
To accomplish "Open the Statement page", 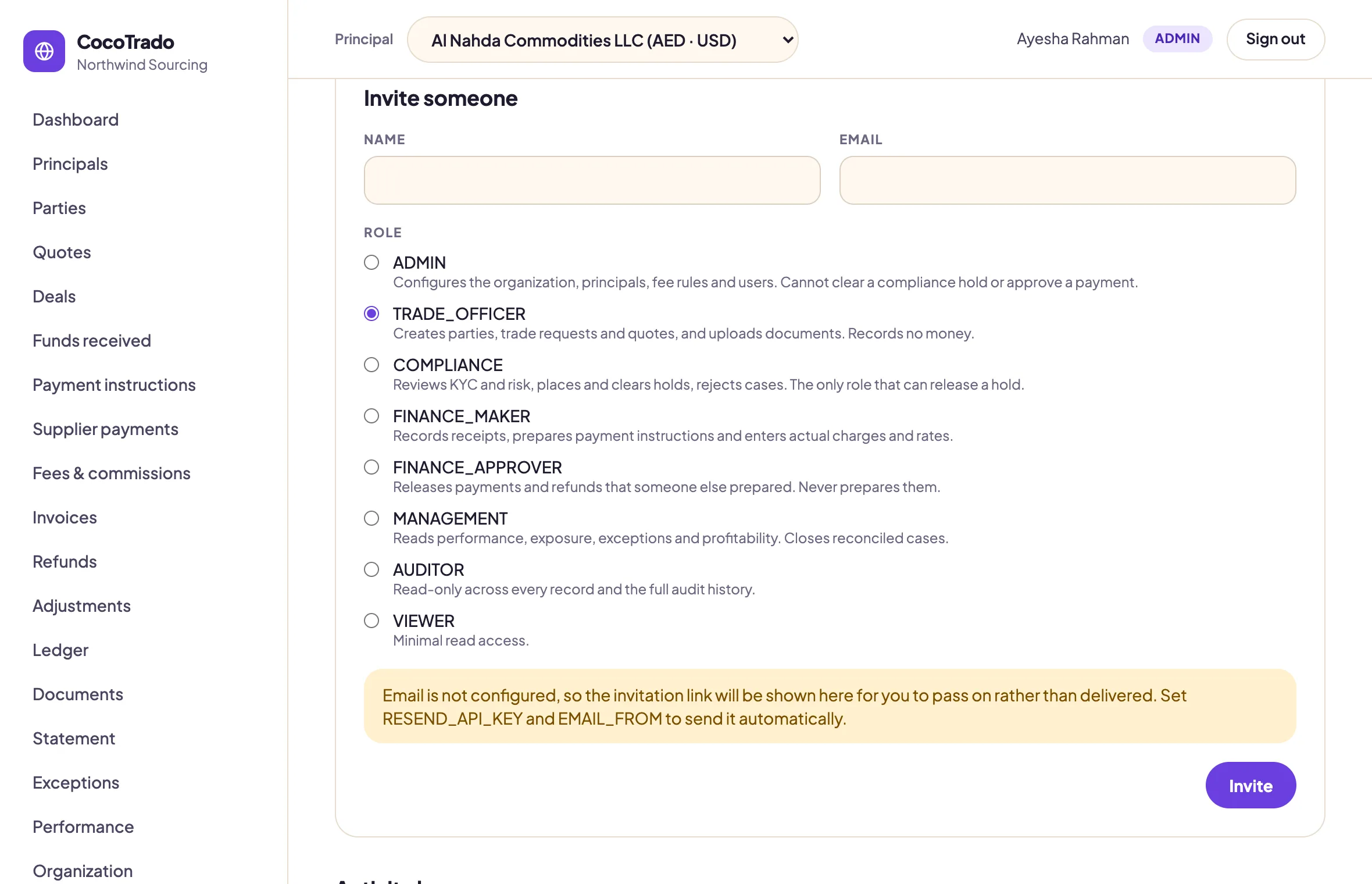I will point(74,738).
